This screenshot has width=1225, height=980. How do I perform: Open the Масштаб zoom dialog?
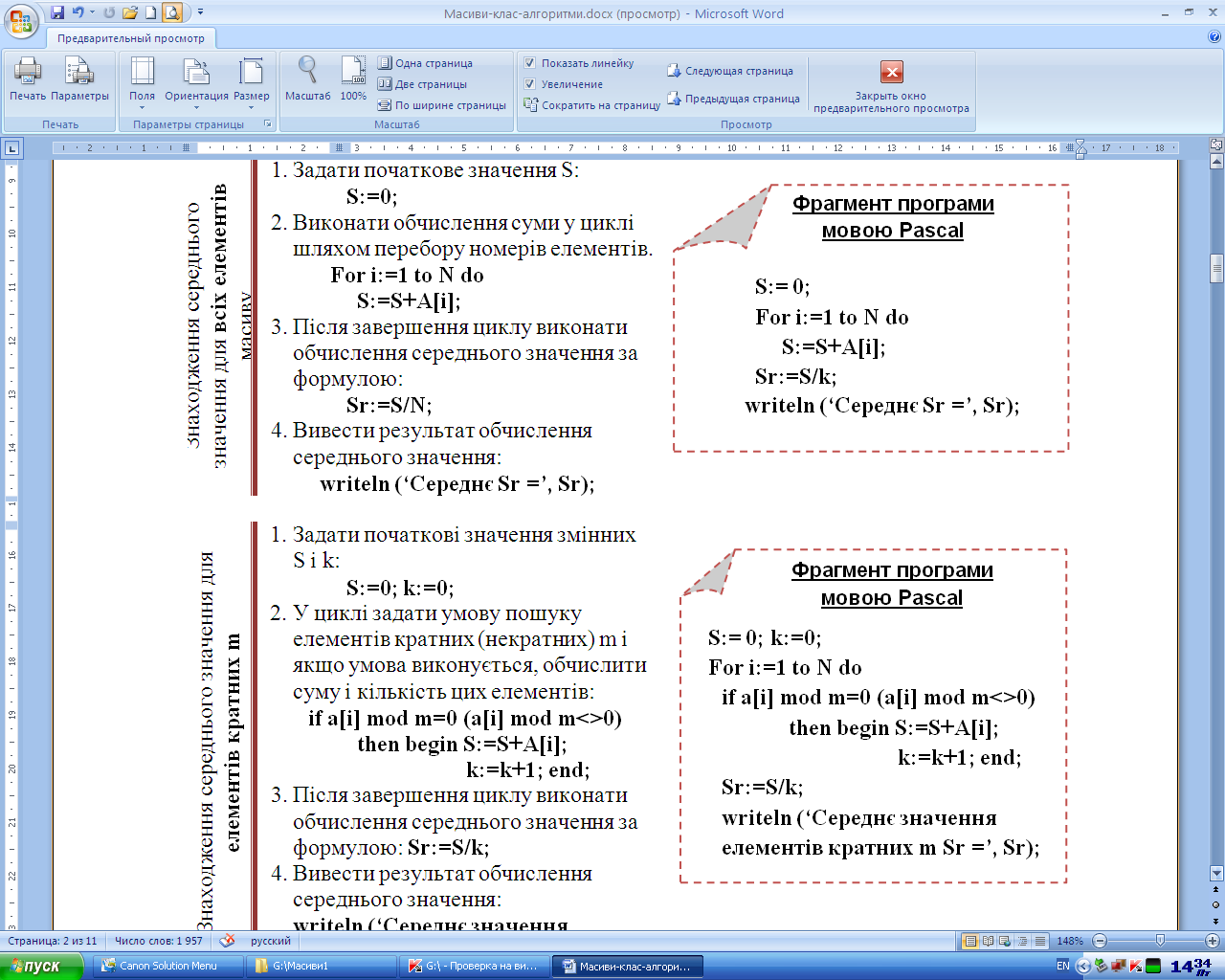pos(307,78)
